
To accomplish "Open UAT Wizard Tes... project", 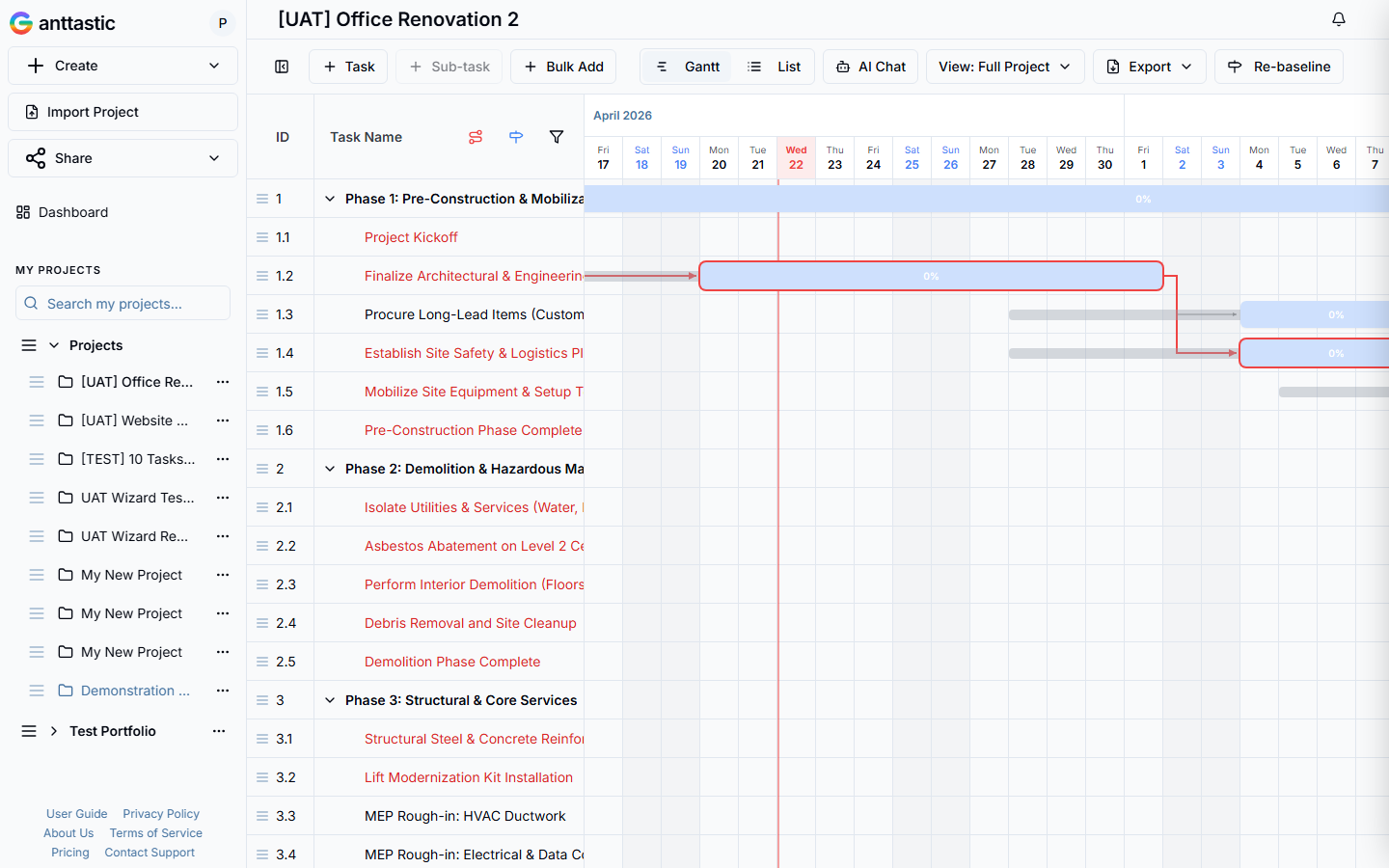I will pyautogui.click(x=138, y=498).
